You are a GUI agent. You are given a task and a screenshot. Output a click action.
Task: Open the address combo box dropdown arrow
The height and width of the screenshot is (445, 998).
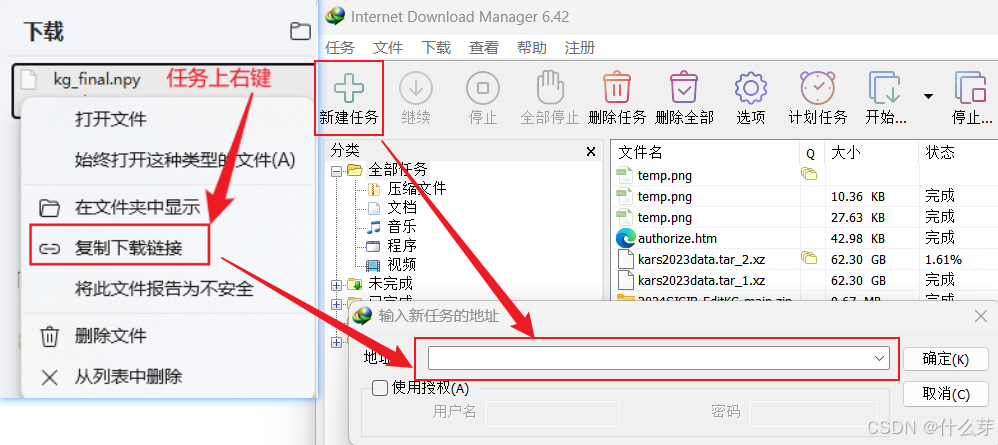880,358
